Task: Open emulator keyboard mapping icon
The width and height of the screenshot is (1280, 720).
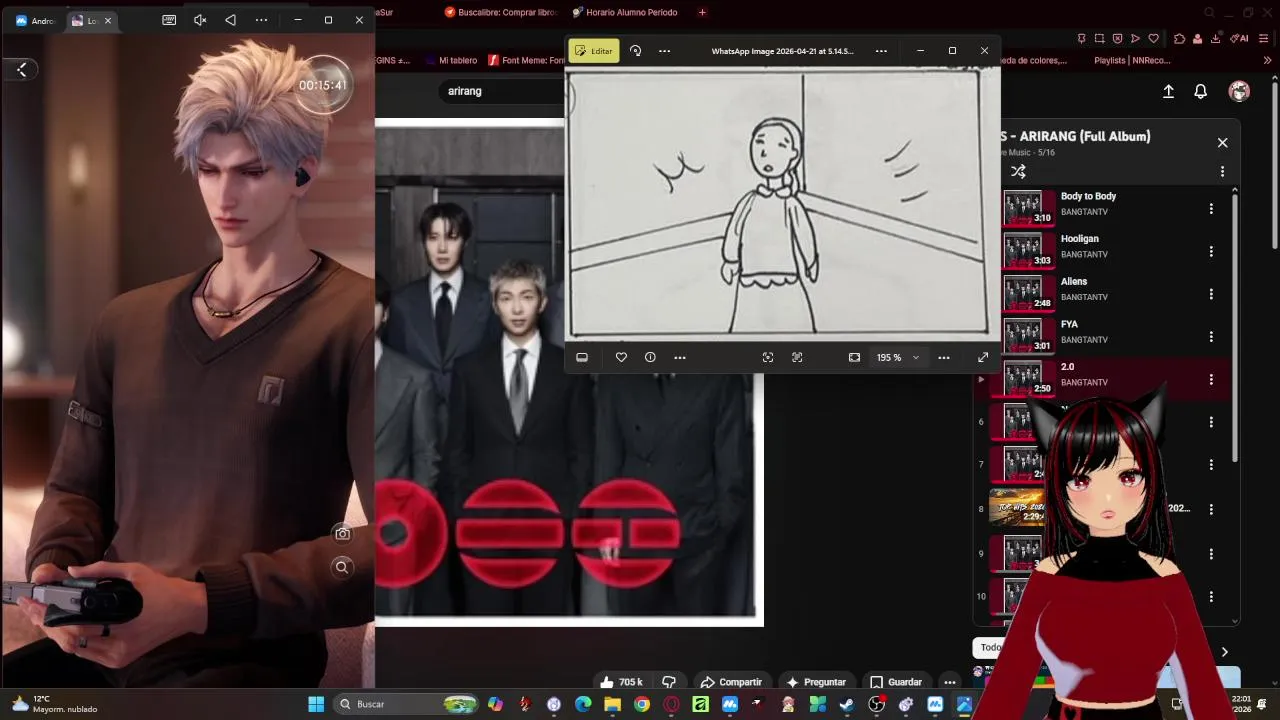Action: coord(169,20)
